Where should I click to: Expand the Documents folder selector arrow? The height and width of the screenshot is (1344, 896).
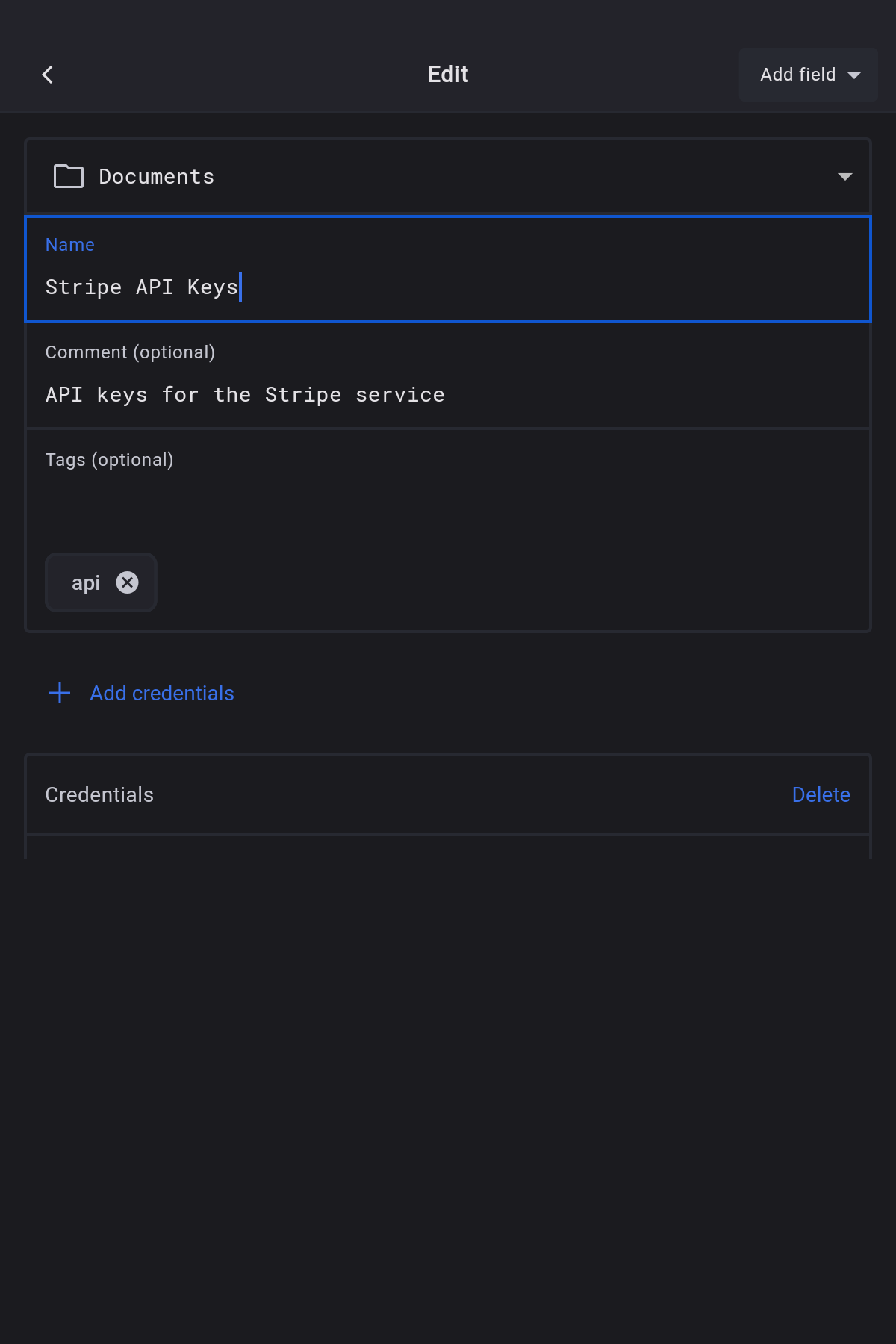pos(844,177)
